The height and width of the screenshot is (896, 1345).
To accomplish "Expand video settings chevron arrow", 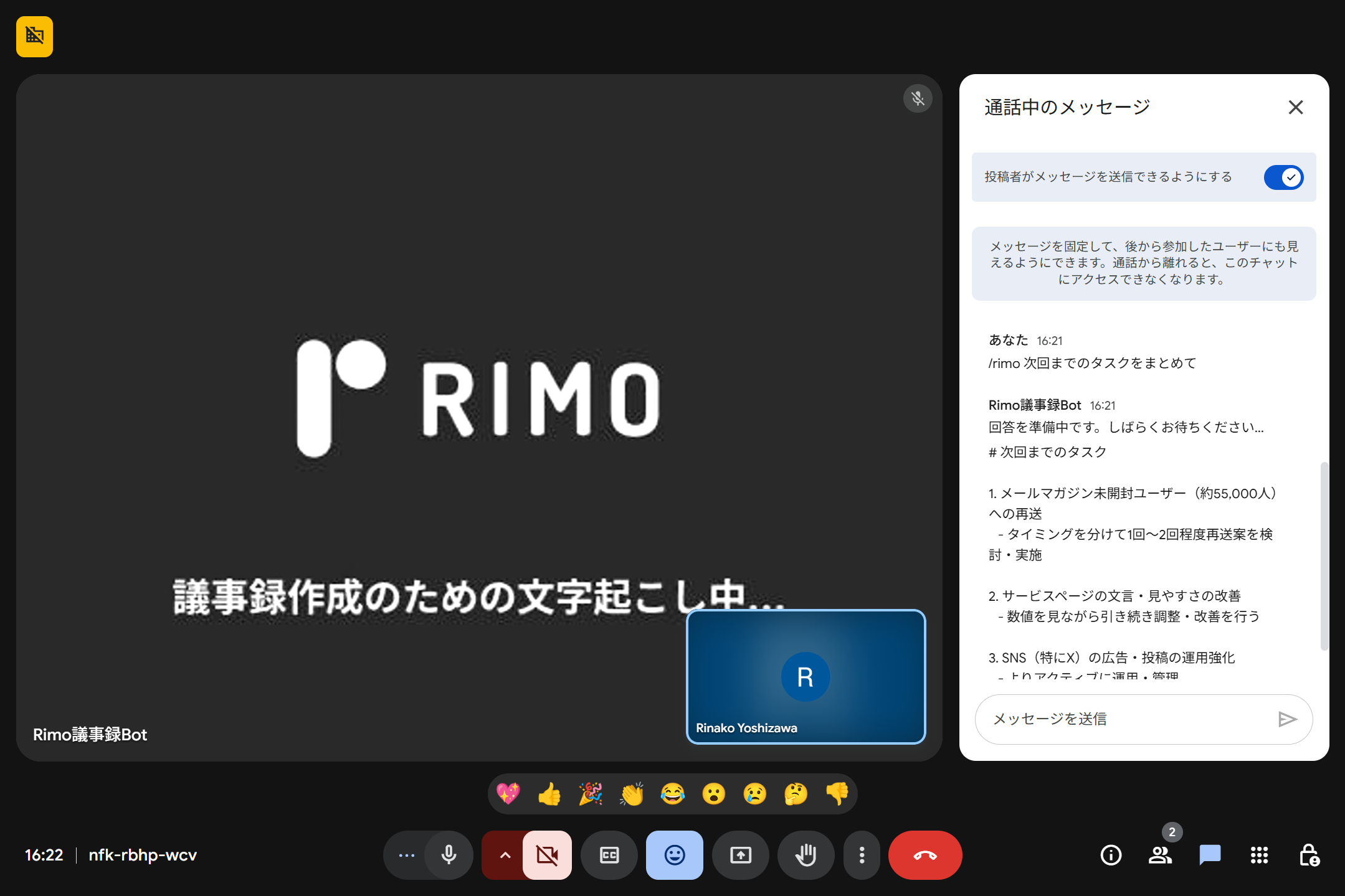I will pyautogui.click(x=505, y=855).
